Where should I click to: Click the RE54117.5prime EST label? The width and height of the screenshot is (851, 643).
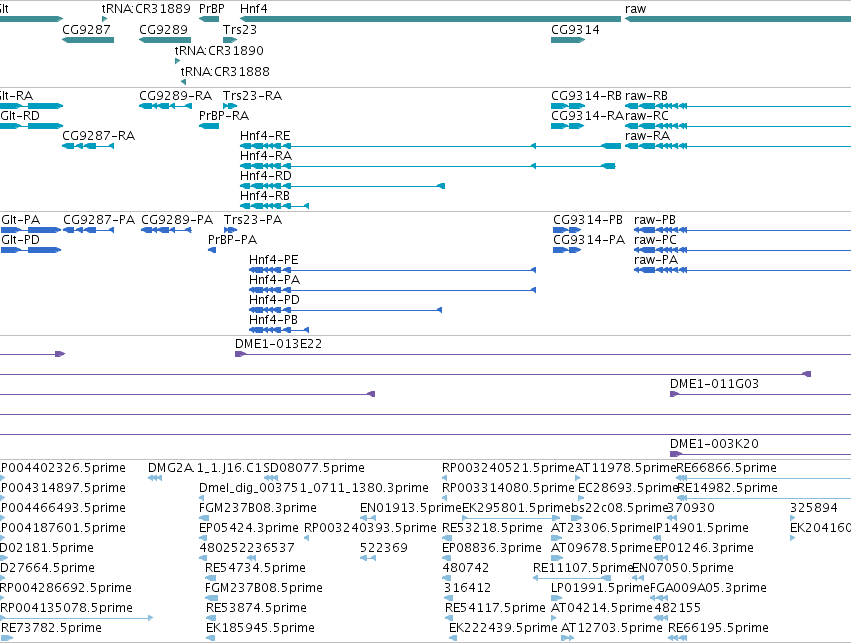(x=495, y=608)
